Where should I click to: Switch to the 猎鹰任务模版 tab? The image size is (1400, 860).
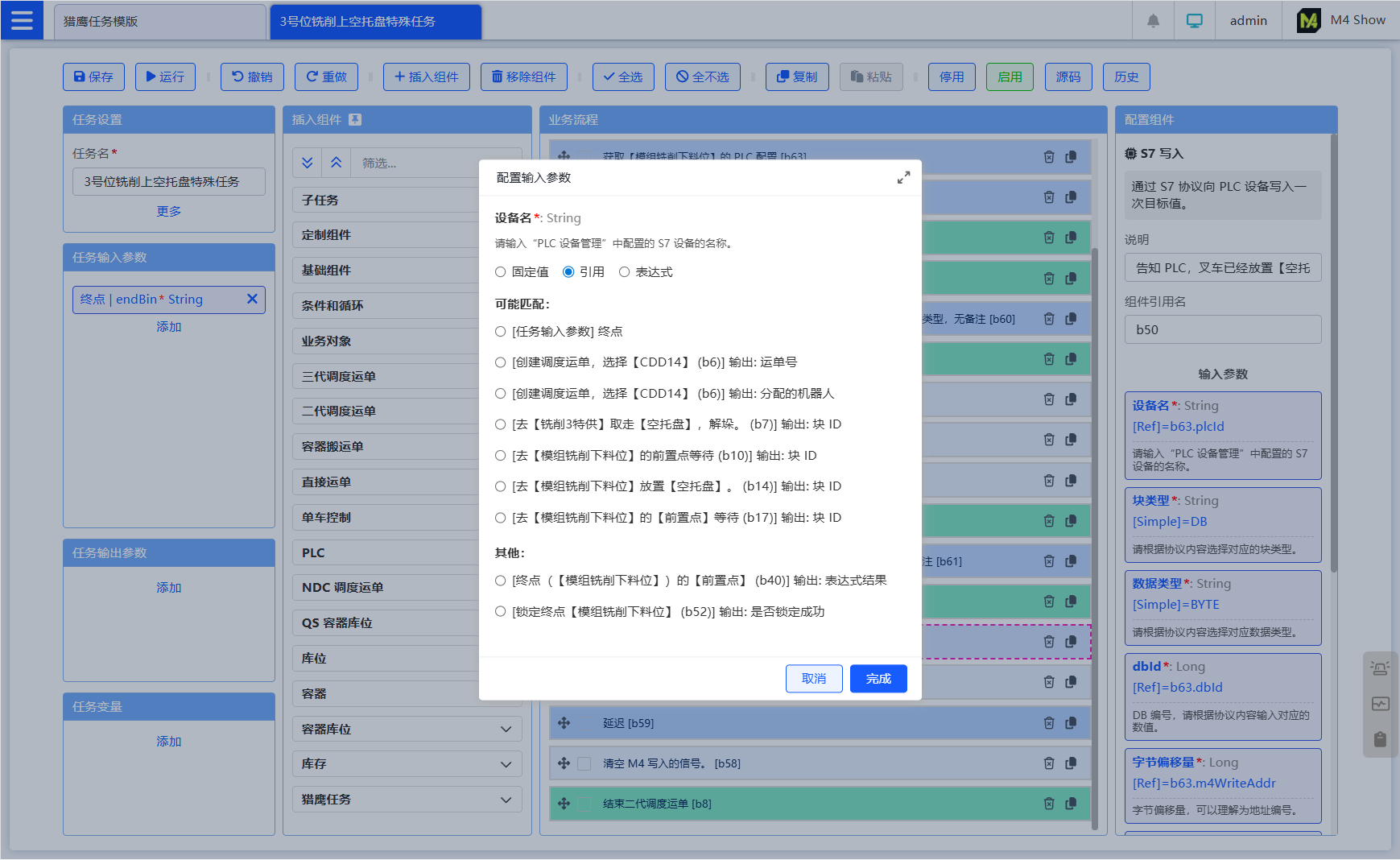(x=159, y=22)
